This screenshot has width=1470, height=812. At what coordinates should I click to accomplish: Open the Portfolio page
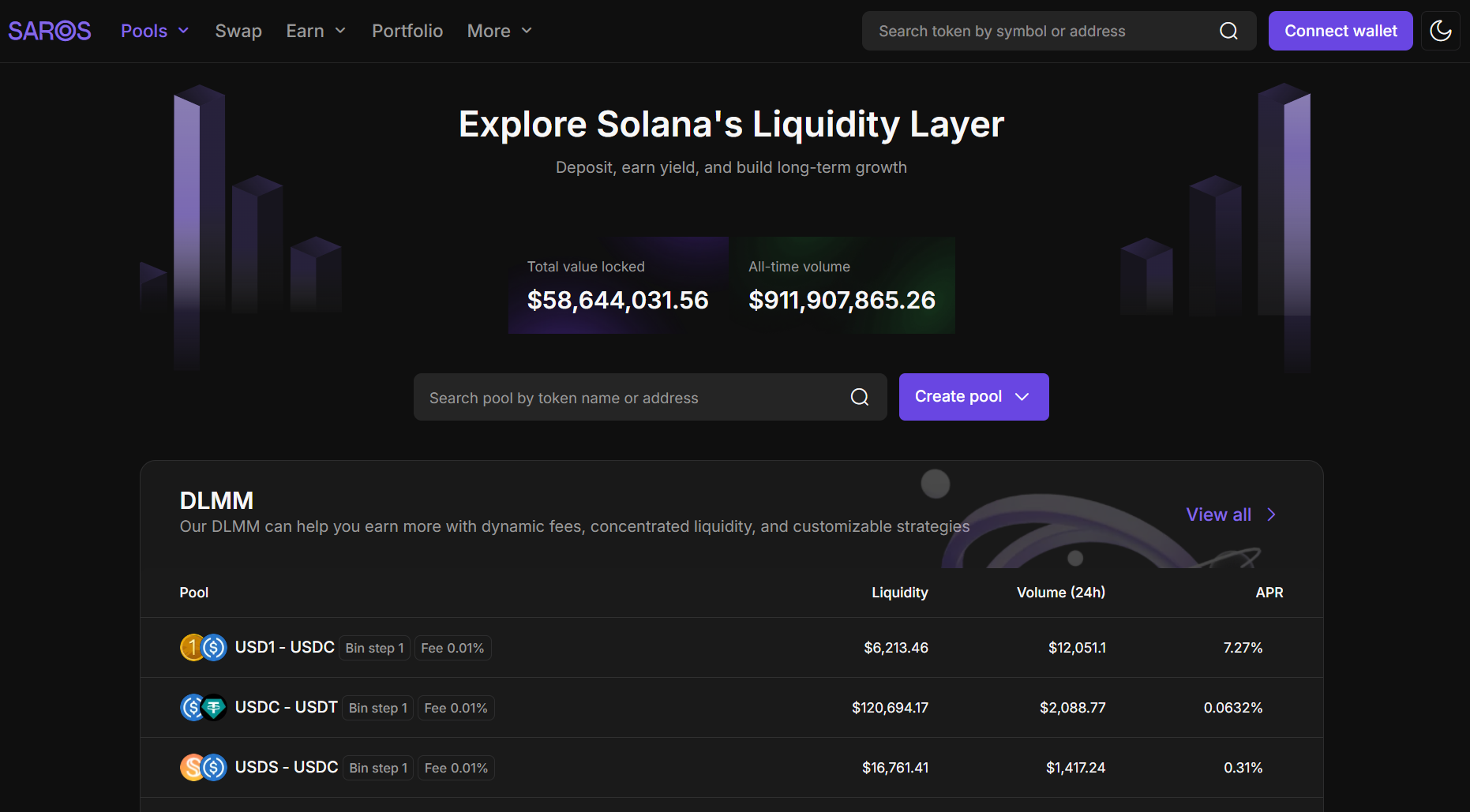click(x=407, y=31)
